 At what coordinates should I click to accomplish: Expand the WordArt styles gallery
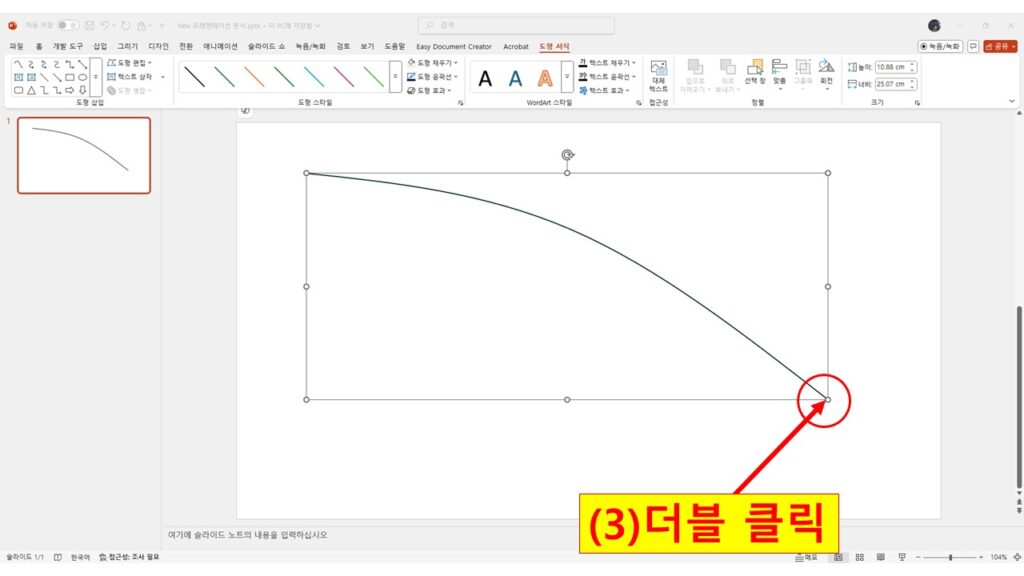click(x=567, y=77)
